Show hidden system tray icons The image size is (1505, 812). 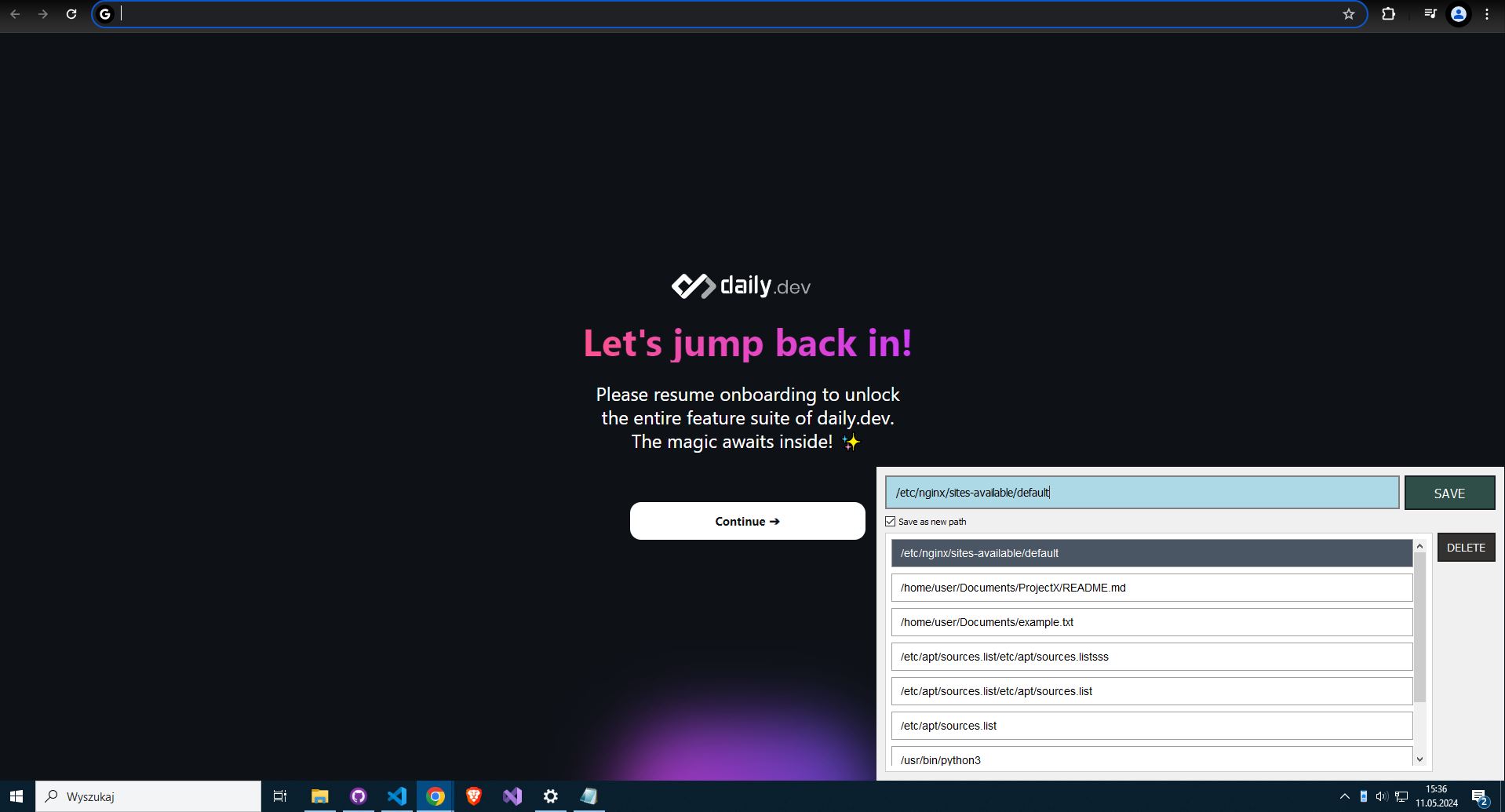pyautogui.click(x=1344, y=796)
